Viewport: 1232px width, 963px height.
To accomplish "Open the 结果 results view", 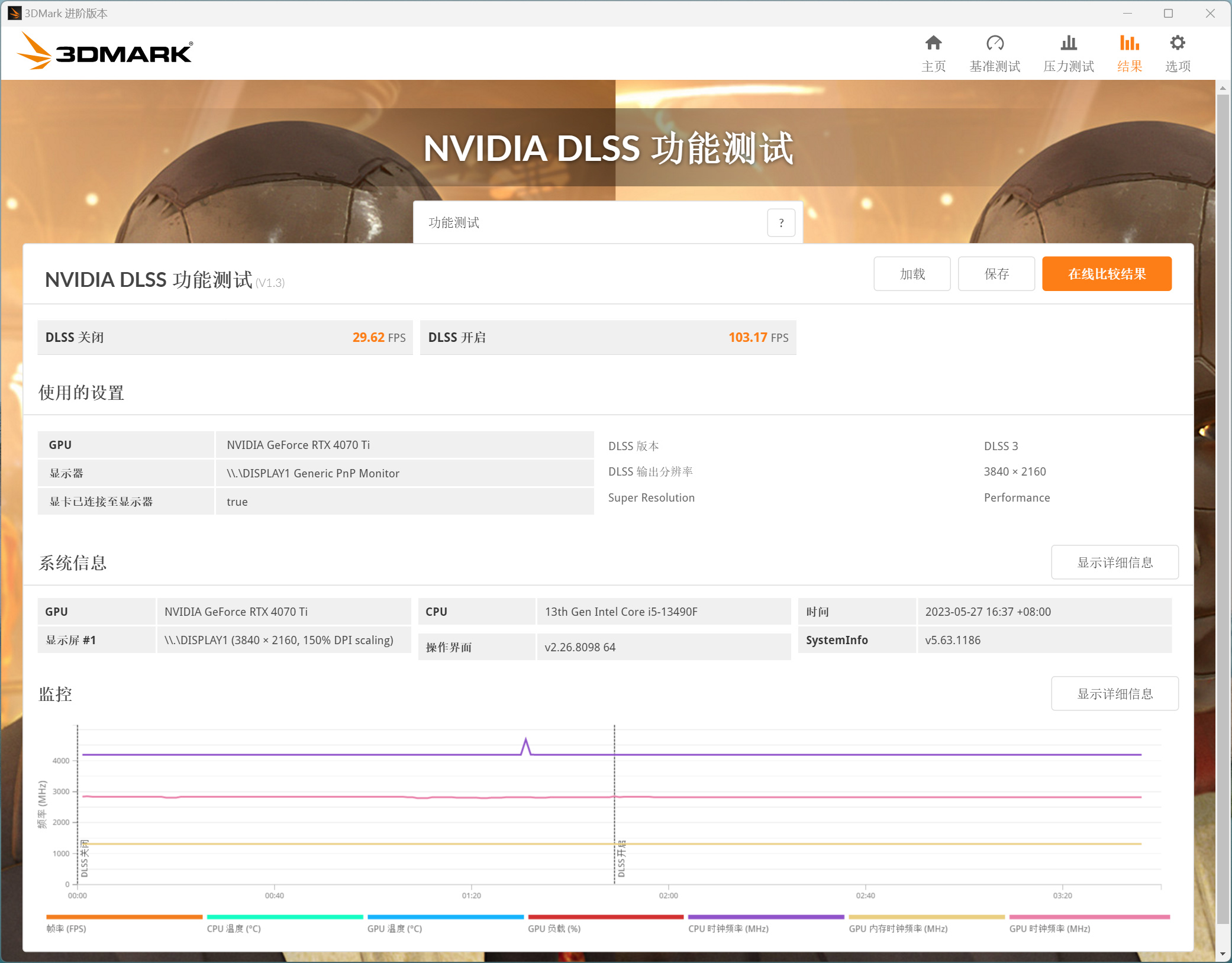I will tap(1128, 52).
